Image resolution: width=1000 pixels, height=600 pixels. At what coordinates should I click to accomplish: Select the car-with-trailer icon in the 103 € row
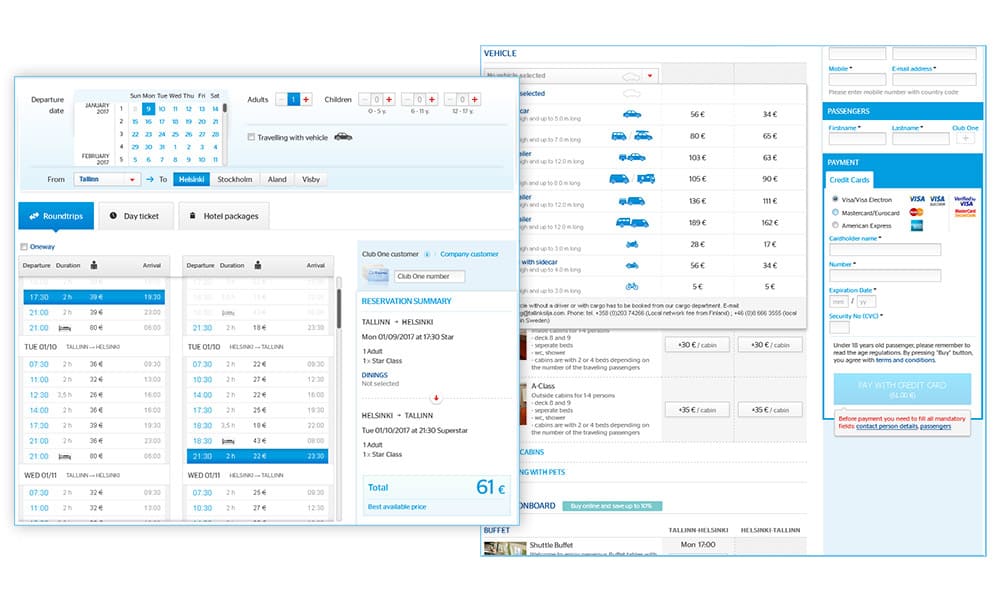(x=631, y=157)
